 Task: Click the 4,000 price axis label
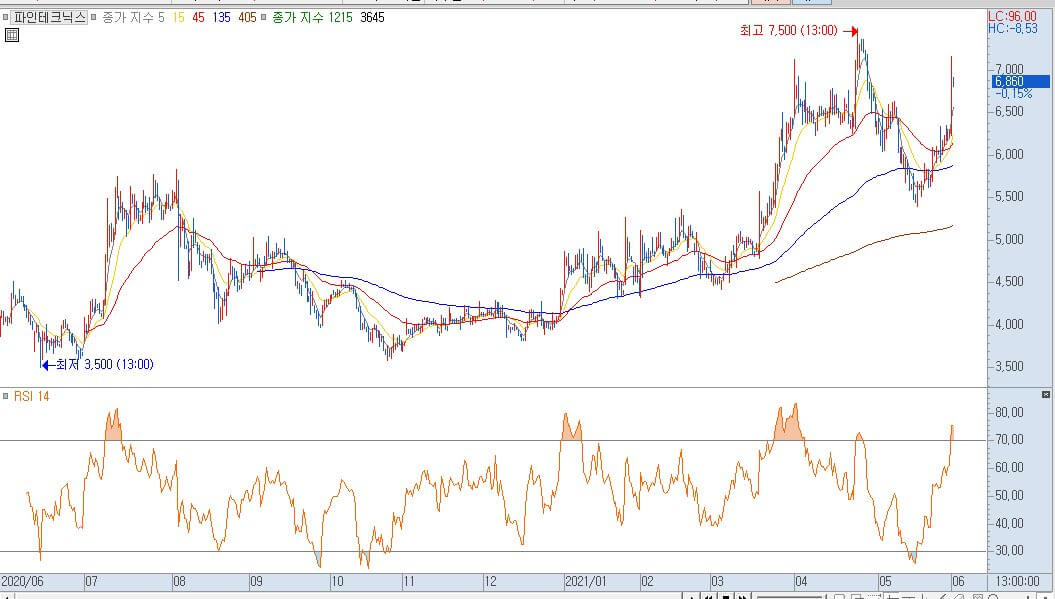[1009, 324]
